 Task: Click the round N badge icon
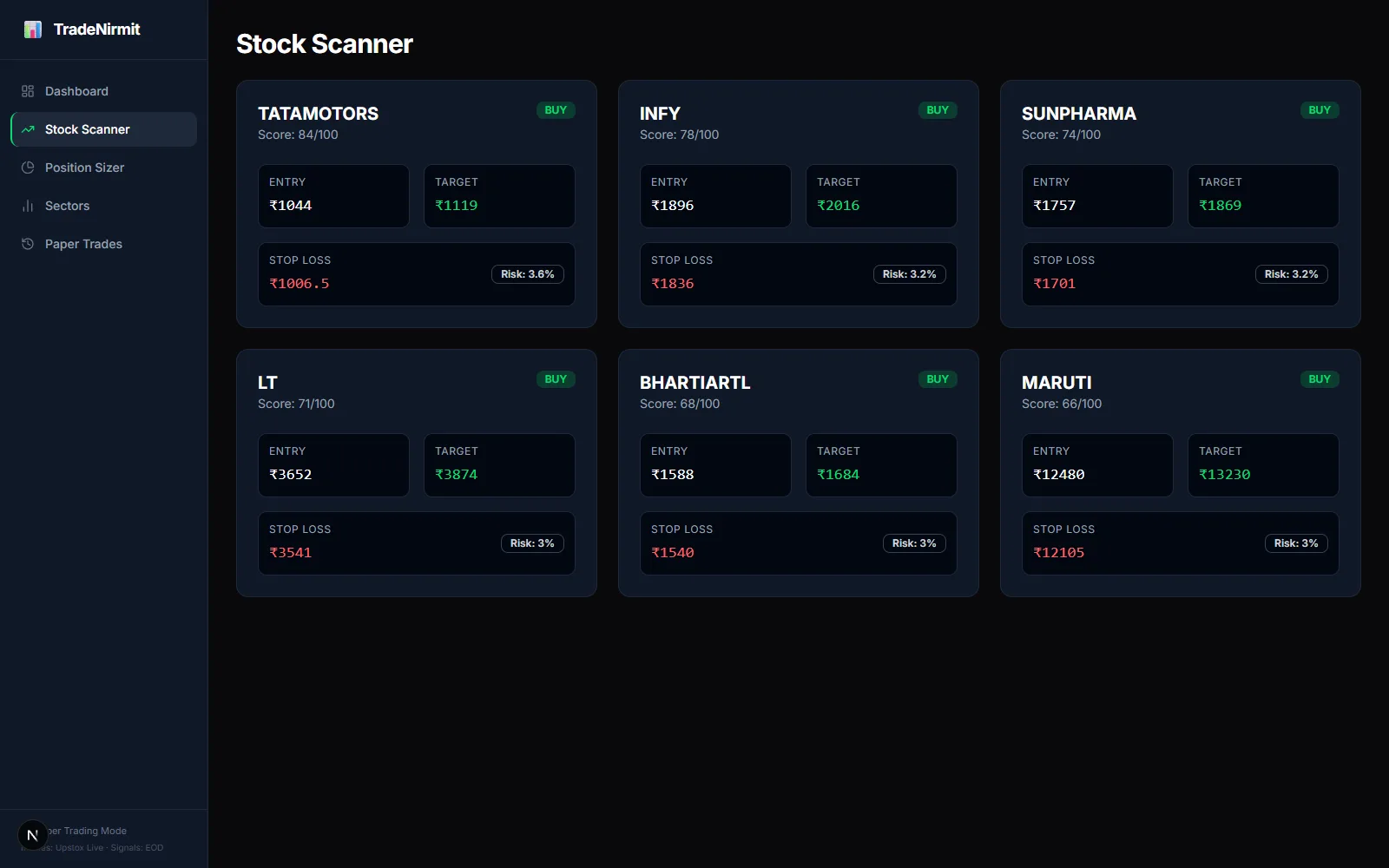pyautogui.click(x=33, y=835)
